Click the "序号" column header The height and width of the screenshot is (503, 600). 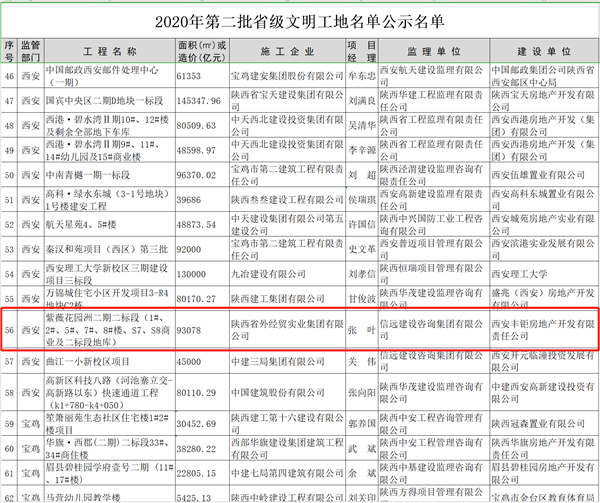coord(9,51)
